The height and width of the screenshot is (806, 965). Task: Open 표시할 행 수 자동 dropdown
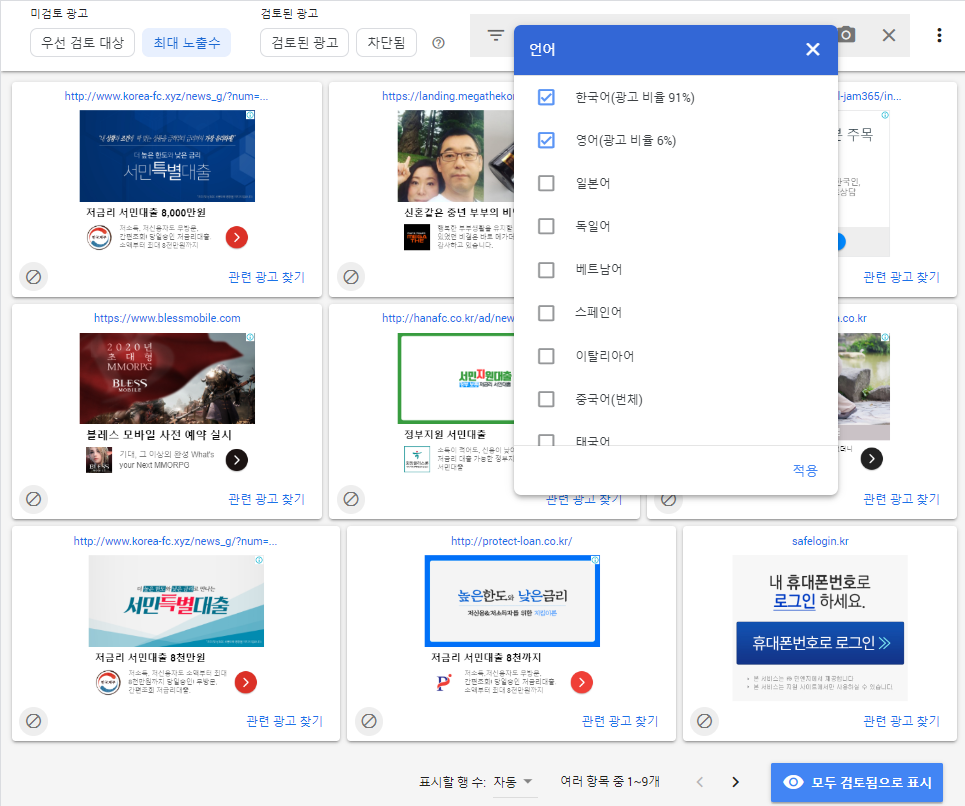pyautogui.click(x=513, y=782)
